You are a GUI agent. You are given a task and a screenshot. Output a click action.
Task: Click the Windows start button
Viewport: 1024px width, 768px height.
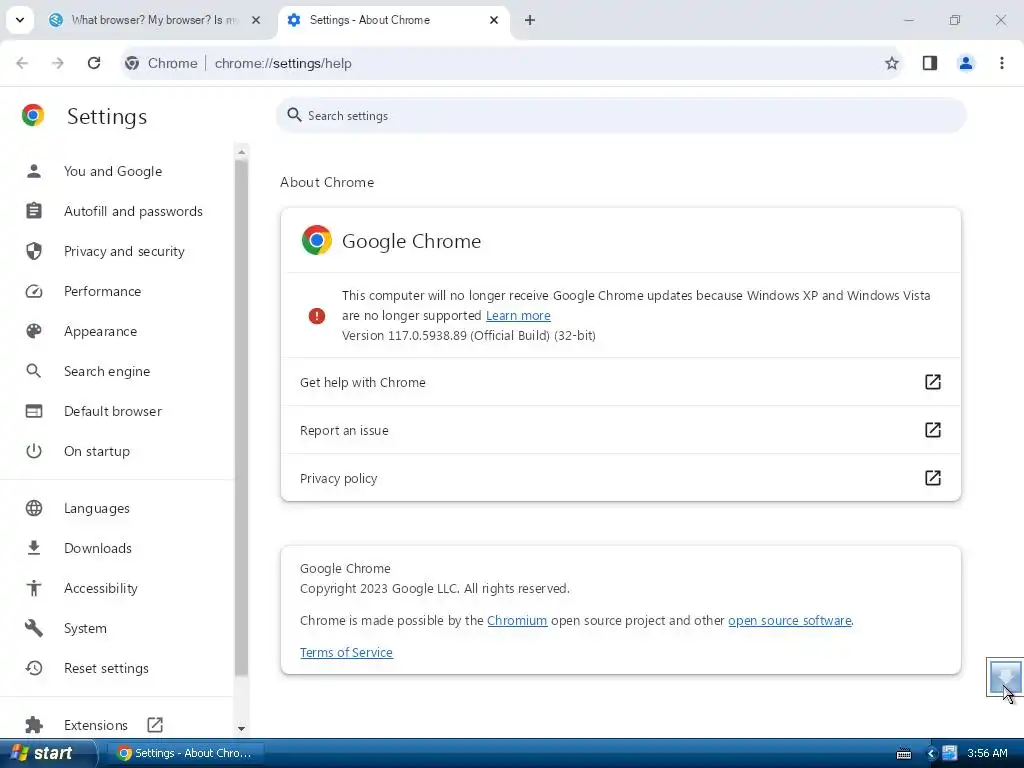(x=47, y=753)
